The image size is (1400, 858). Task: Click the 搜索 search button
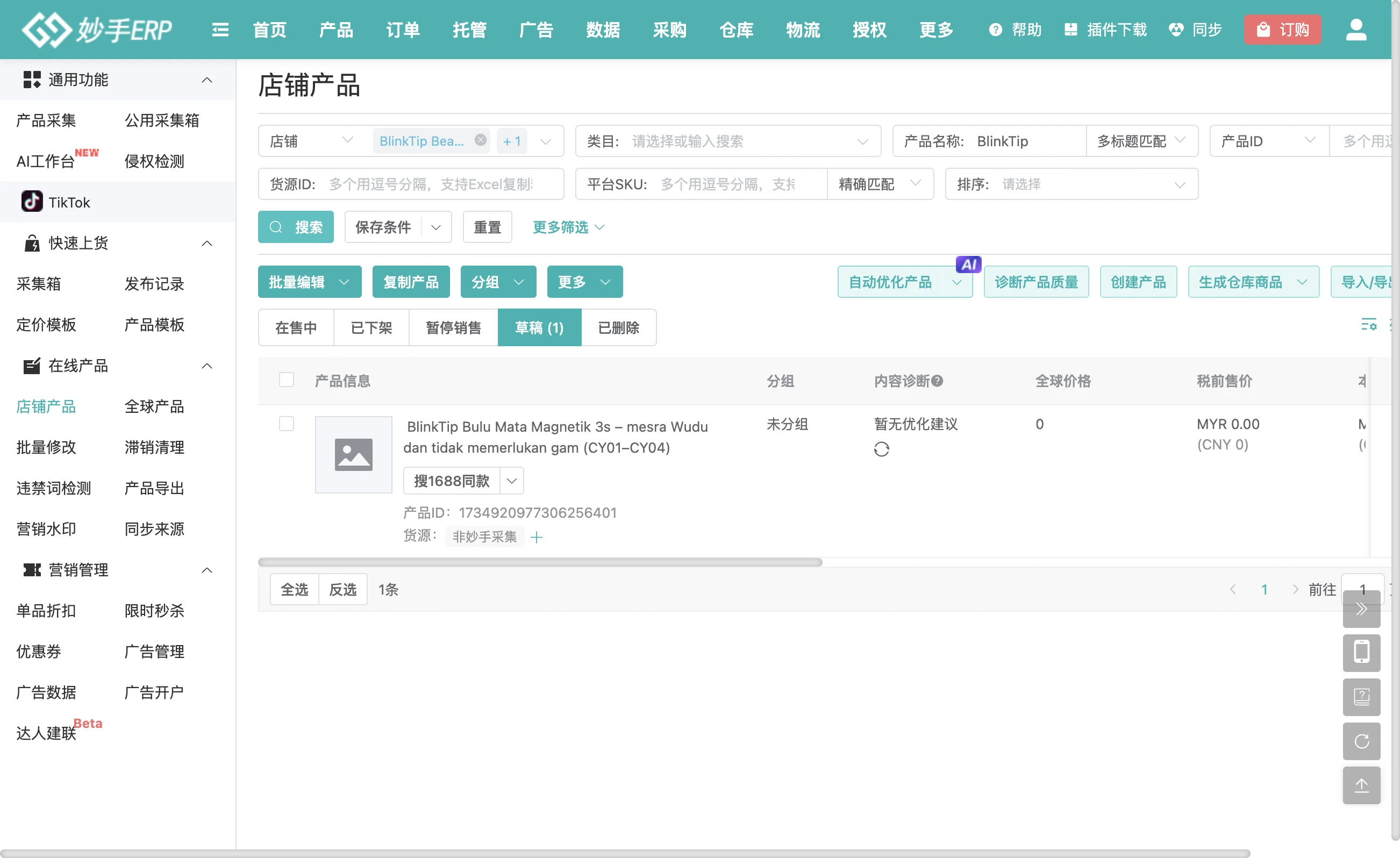point(296,227)
